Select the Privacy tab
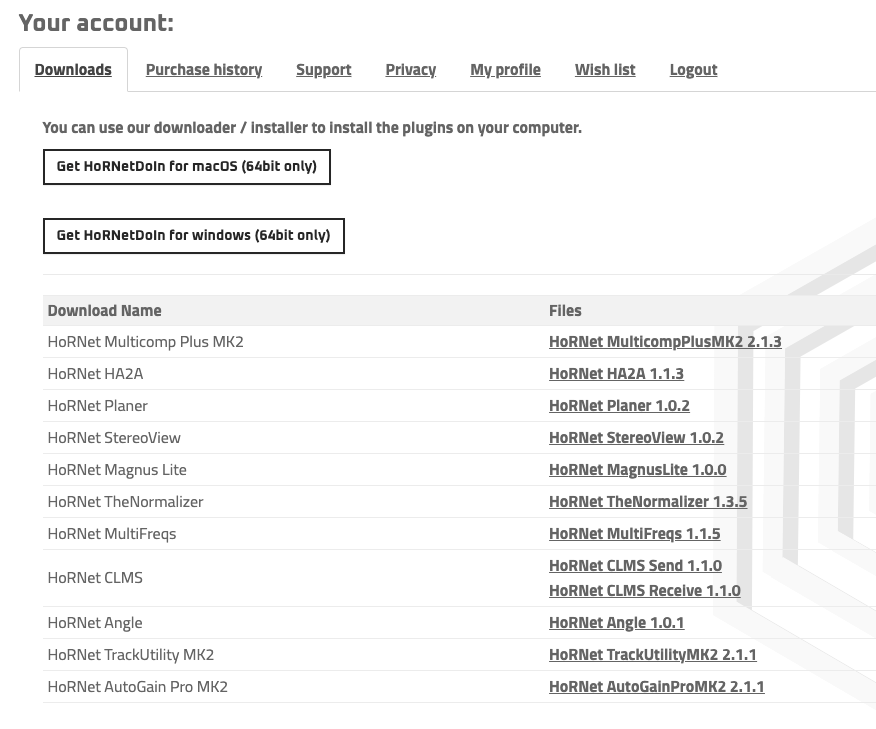Image resolution: width=876 pixels, height=729 pixels. (410, 70)
